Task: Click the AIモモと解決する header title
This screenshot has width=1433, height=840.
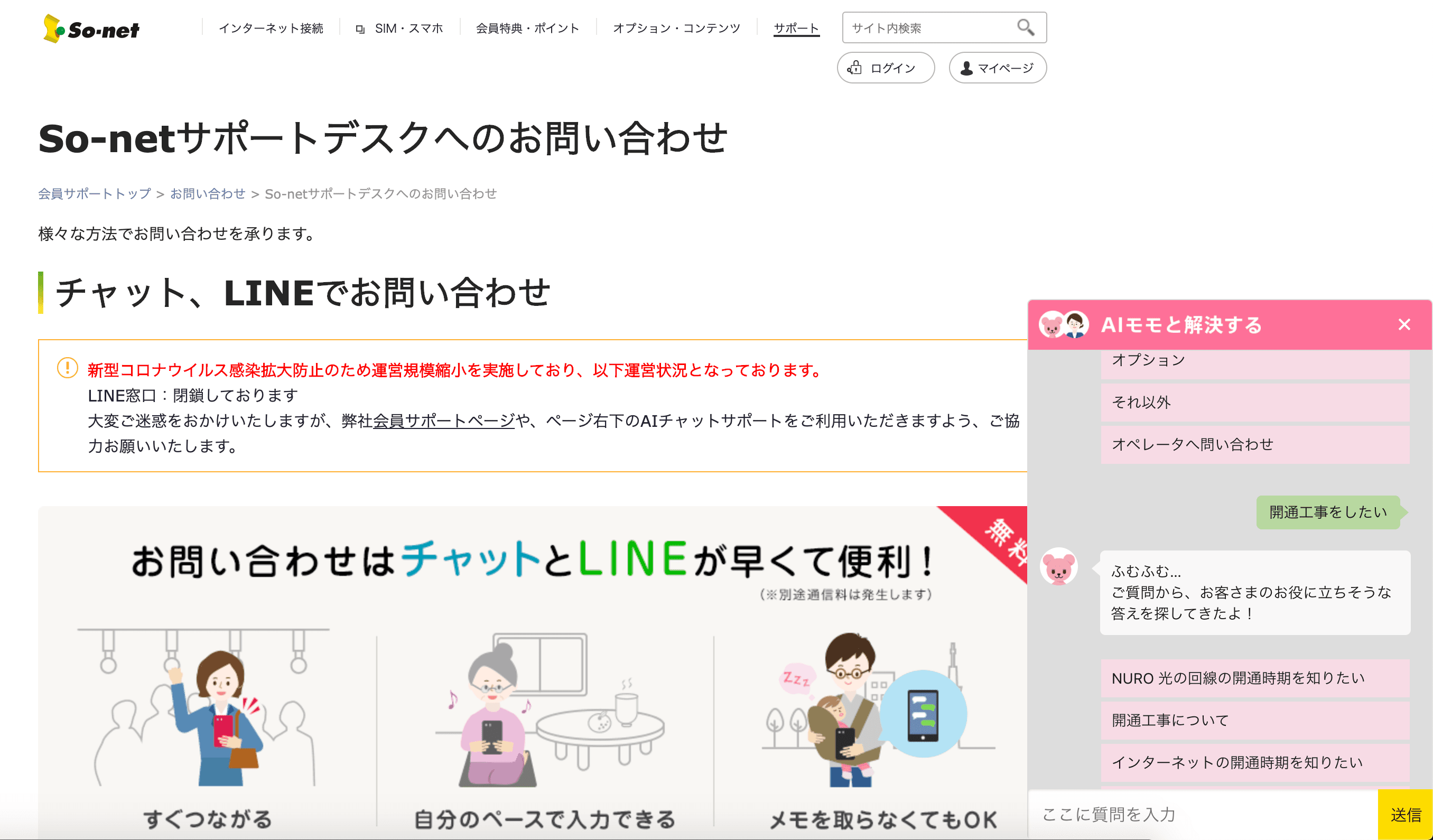Action: coord(1181,325)
